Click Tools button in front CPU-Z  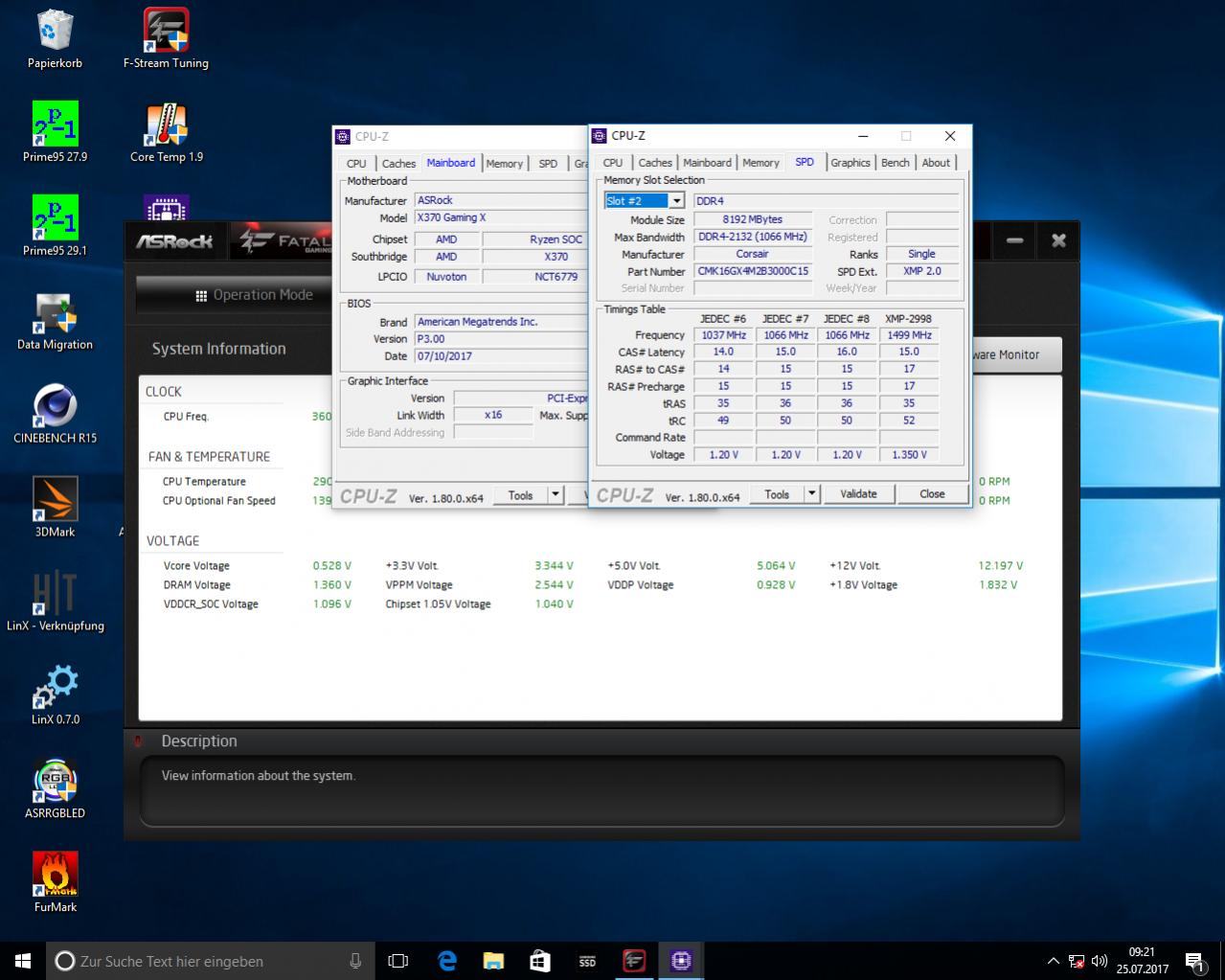pos(777,494)
